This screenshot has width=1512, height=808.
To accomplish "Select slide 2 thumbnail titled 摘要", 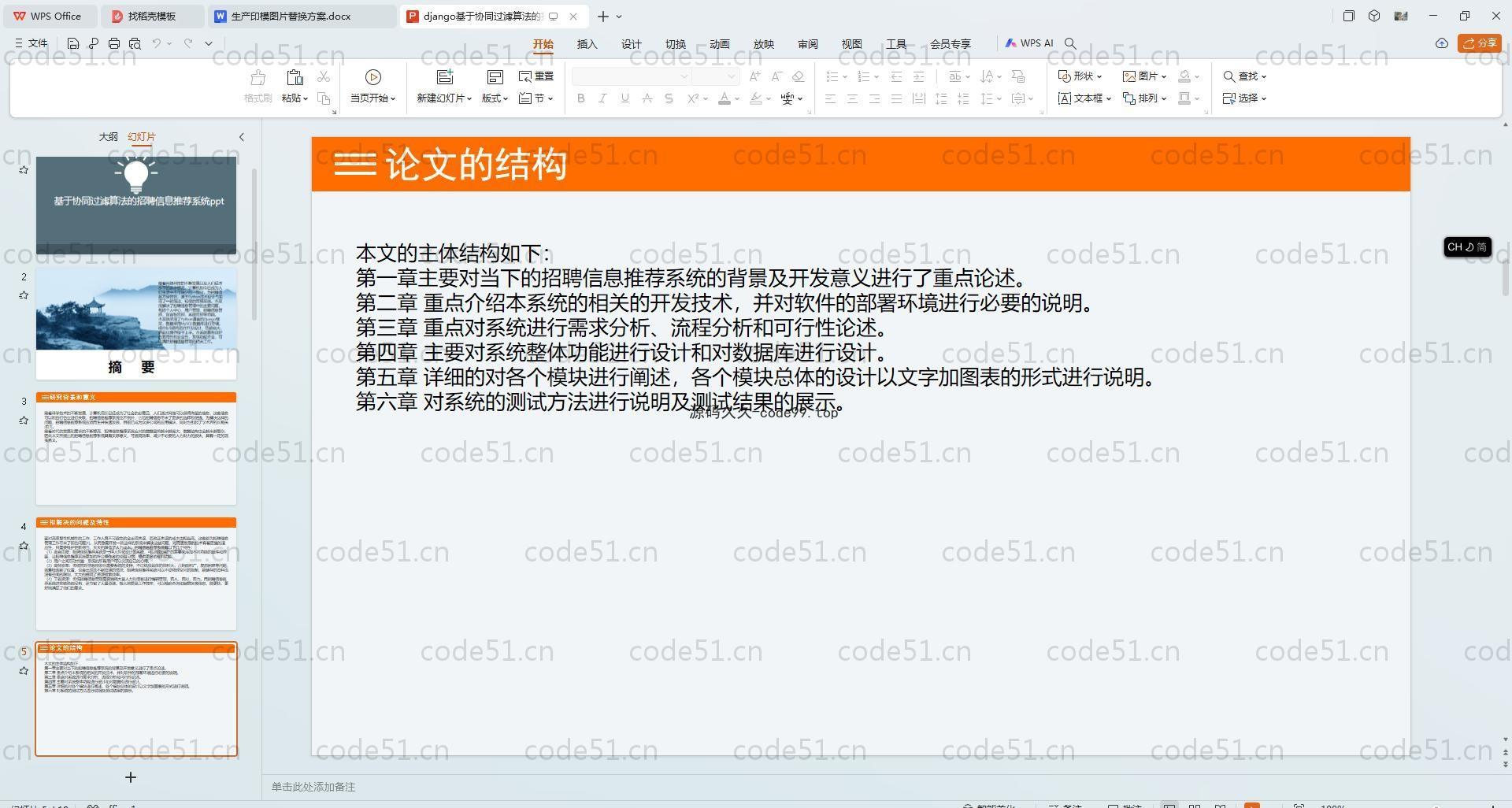I will pos(136,324).
